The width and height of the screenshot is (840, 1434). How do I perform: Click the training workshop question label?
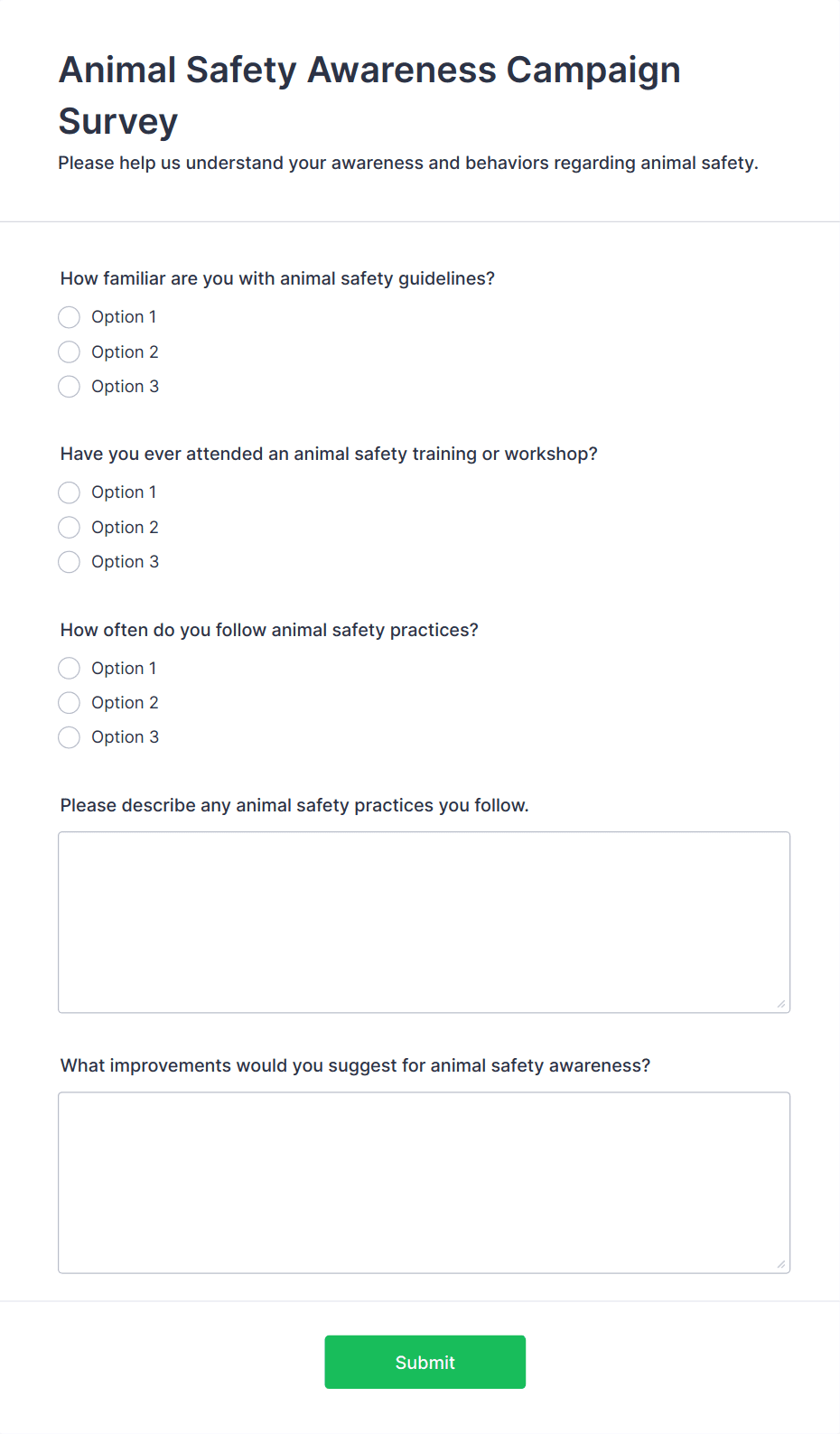(329, 454)
